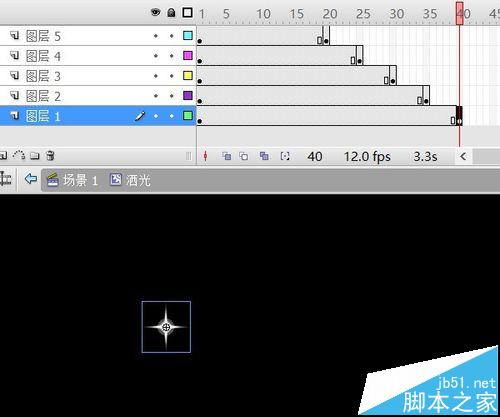Click the edit multiple frames icon
The image size is (500, 417).
tap(264, 156)
